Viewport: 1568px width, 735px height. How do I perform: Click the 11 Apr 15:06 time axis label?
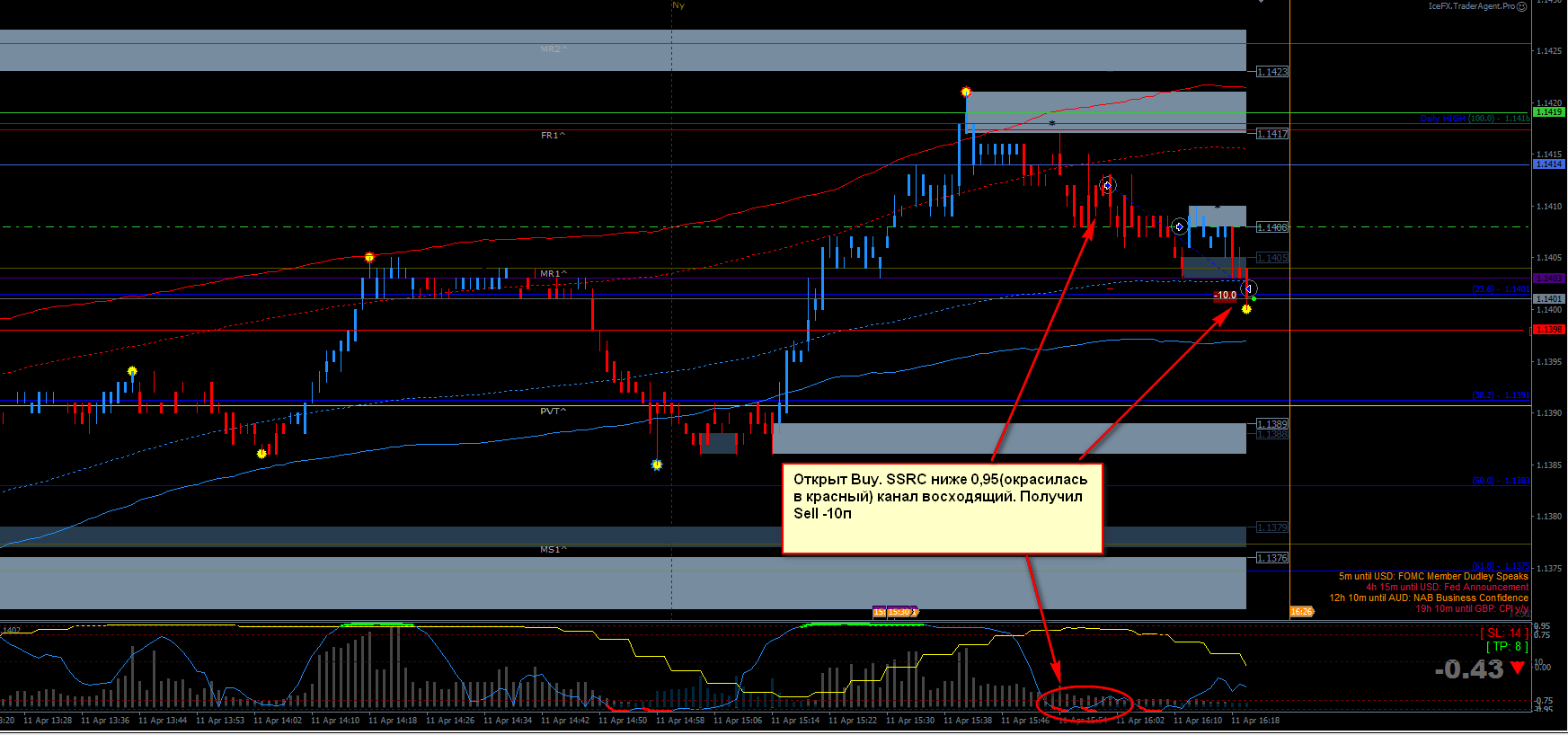[737, 721]
